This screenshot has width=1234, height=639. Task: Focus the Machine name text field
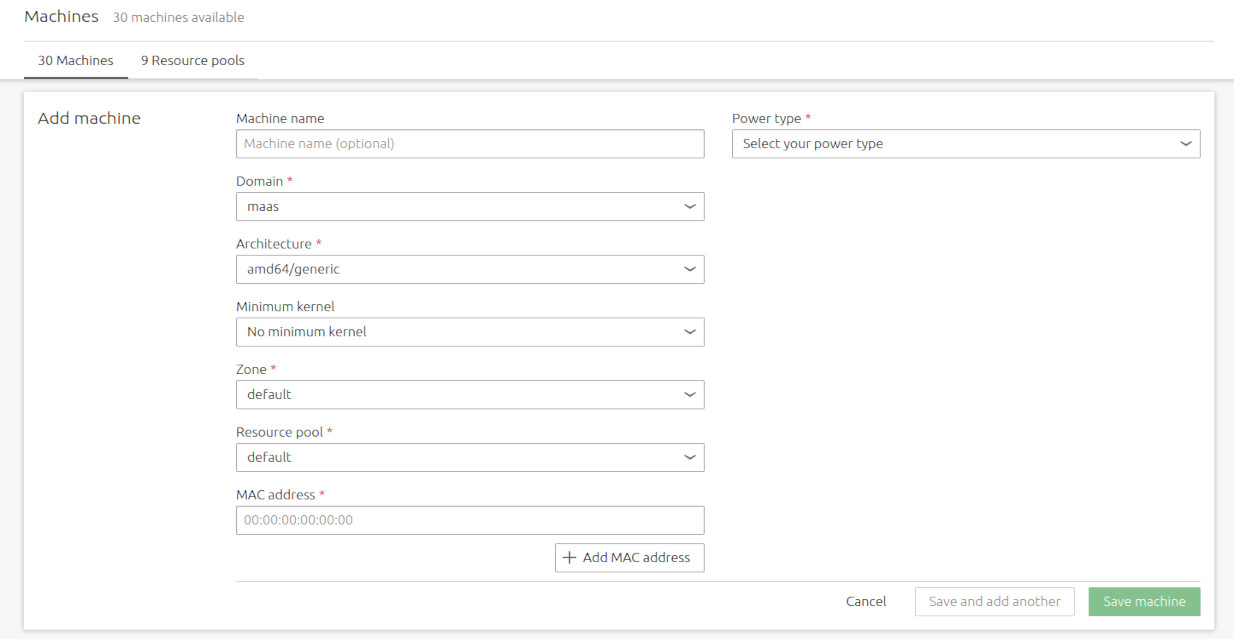tap(470, 144)
